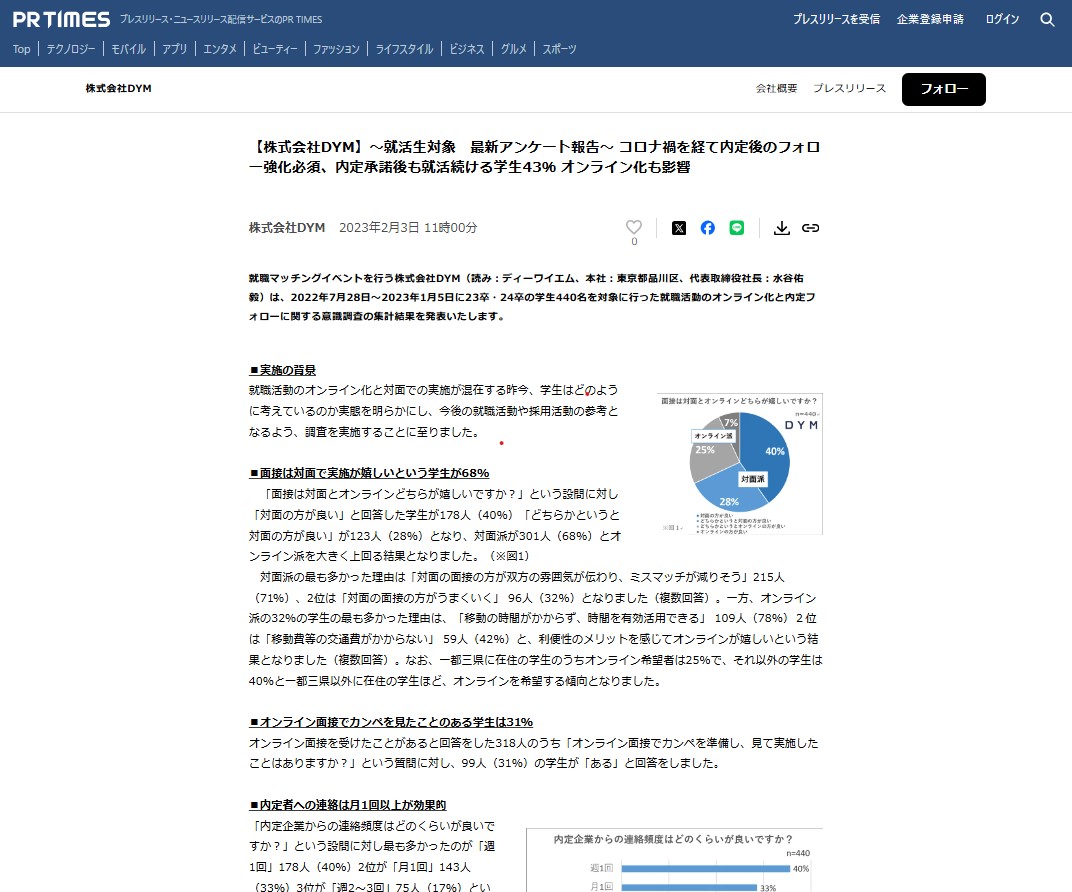Share the release on Facebook
The height and width of the screenshot is (892, 1072).
coord(708,228)
